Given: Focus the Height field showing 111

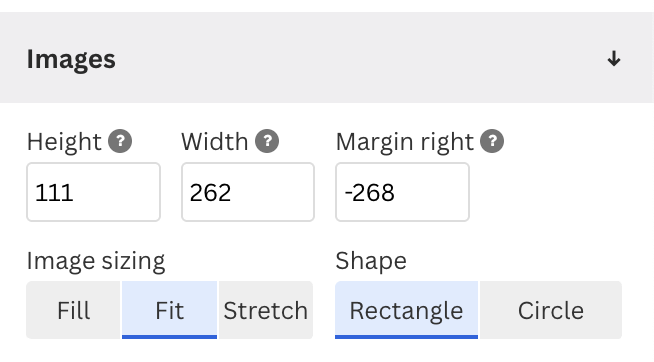Looking at the screenshot, I should [x=93, y=192].
